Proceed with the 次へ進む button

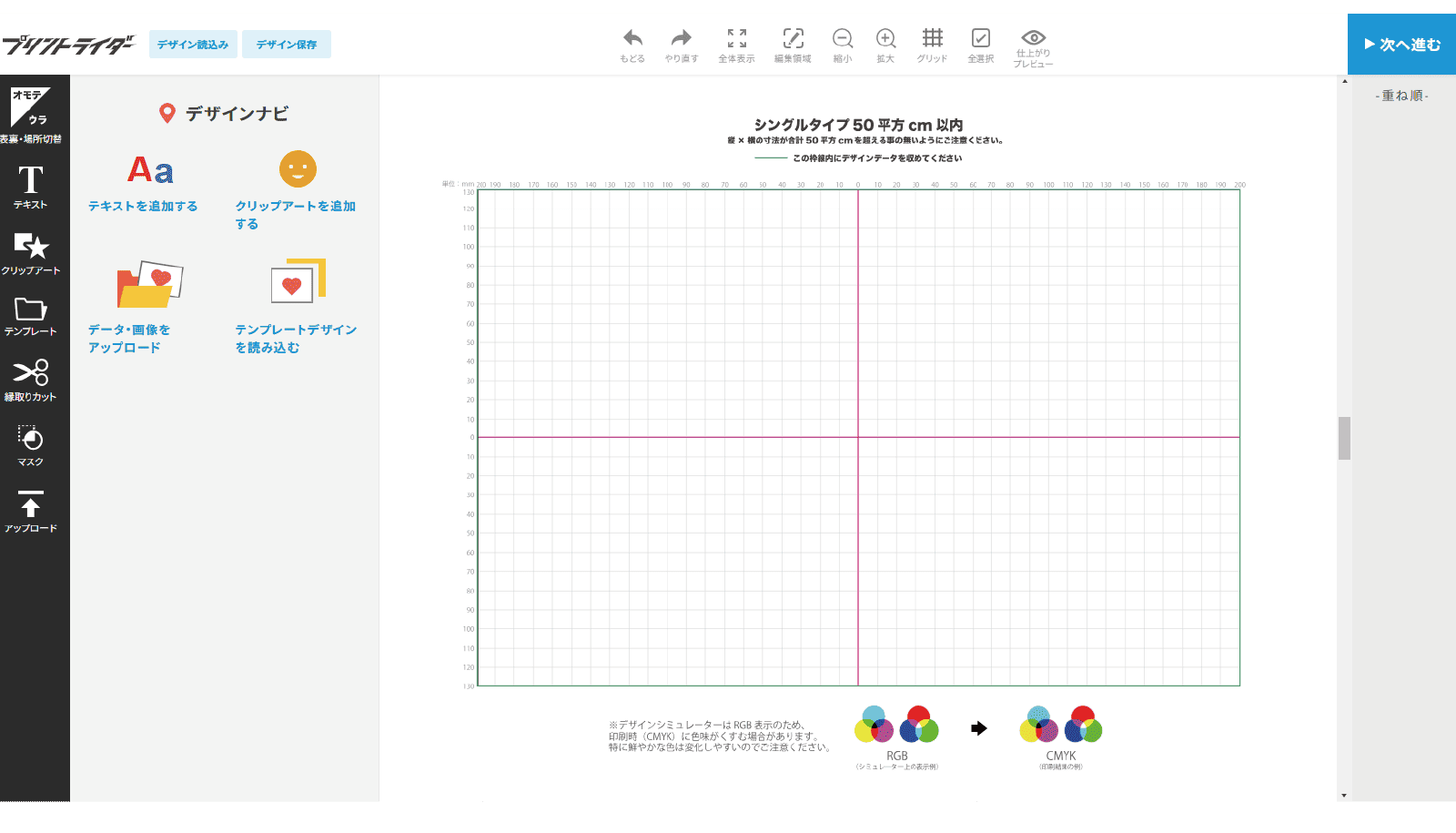pos(1401,44)
